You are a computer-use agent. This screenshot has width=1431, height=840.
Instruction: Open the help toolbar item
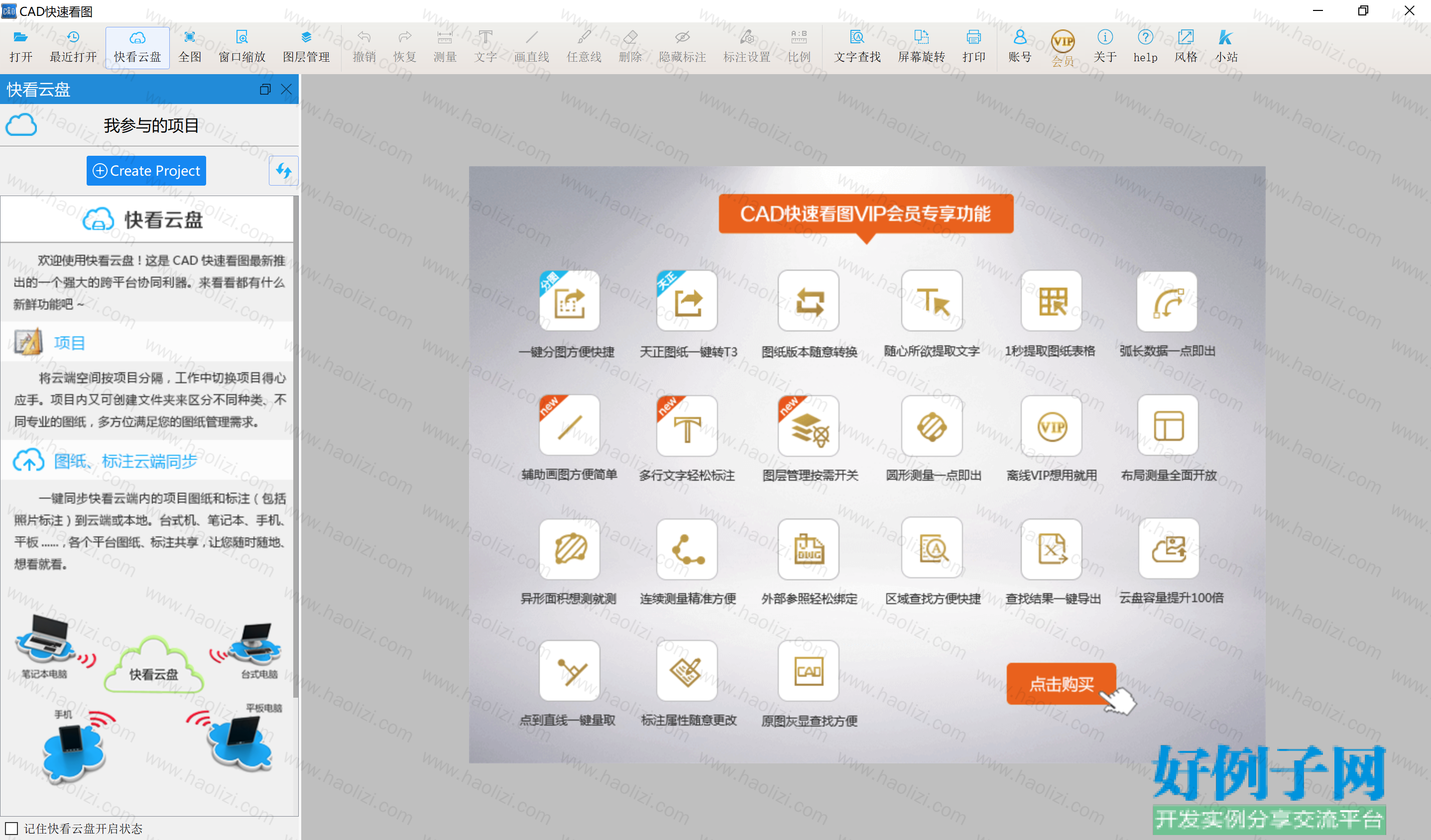(x=1145, y=47)
